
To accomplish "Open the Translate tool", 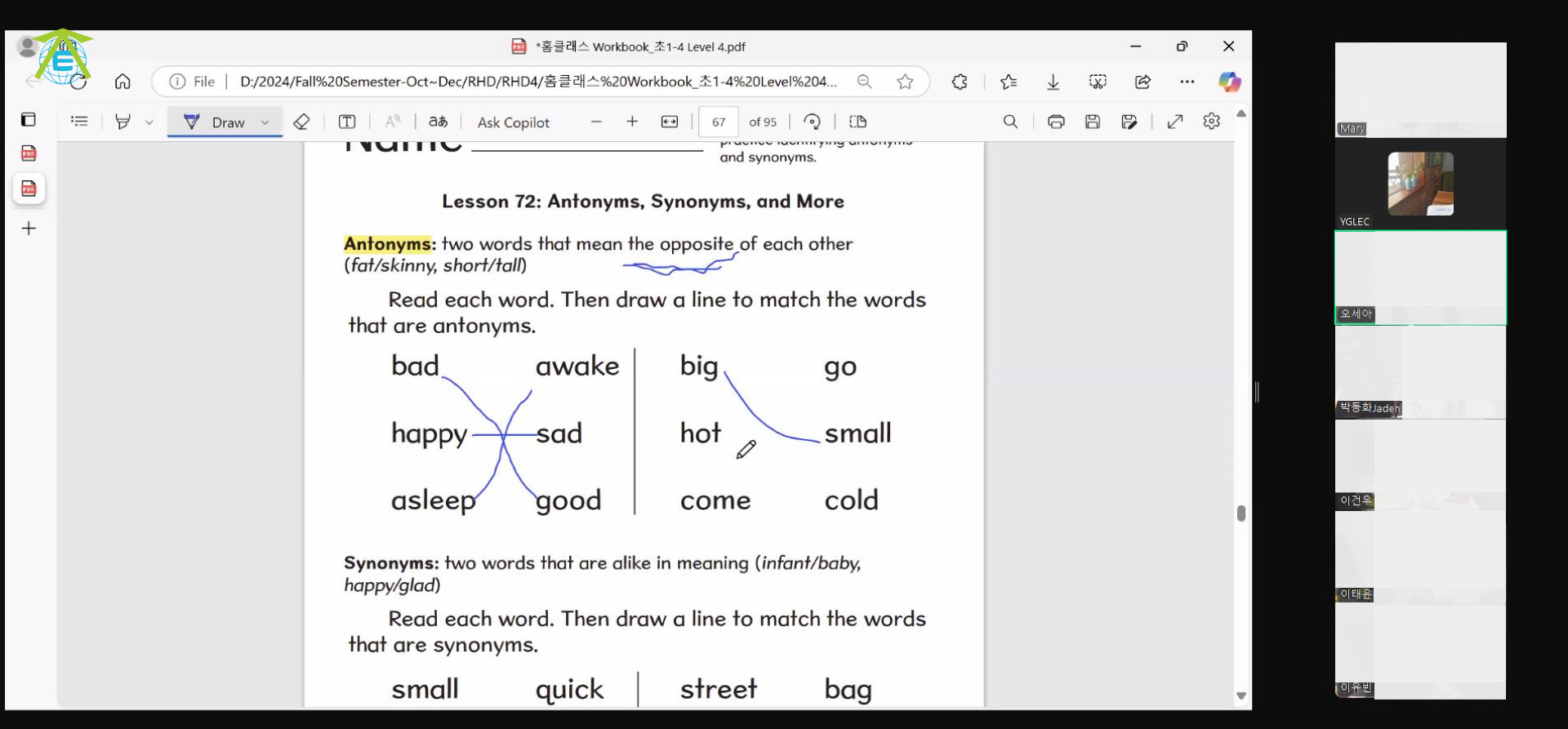I will coord(439,122).
